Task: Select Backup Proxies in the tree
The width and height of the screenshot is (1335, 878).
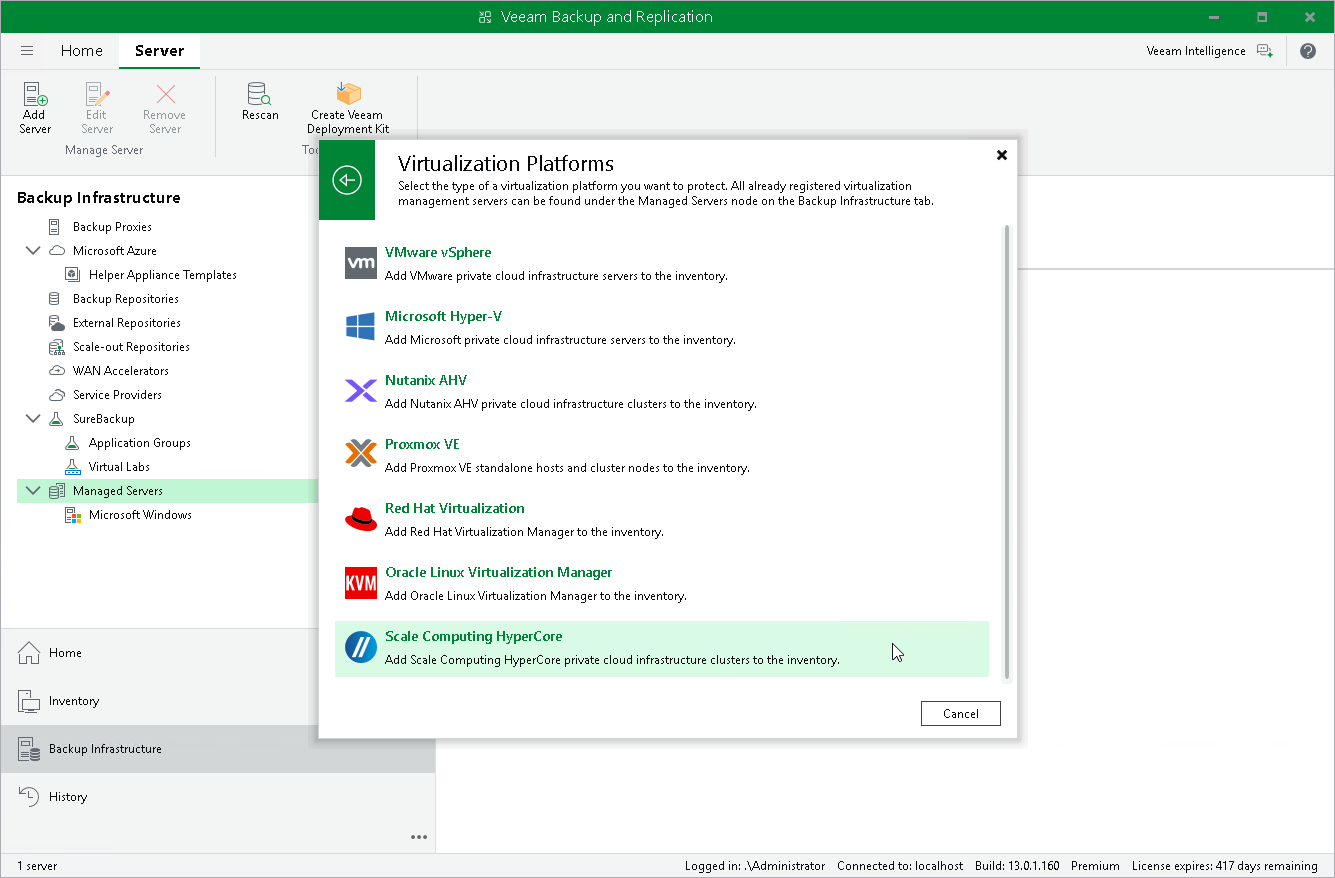Action: 112,227
